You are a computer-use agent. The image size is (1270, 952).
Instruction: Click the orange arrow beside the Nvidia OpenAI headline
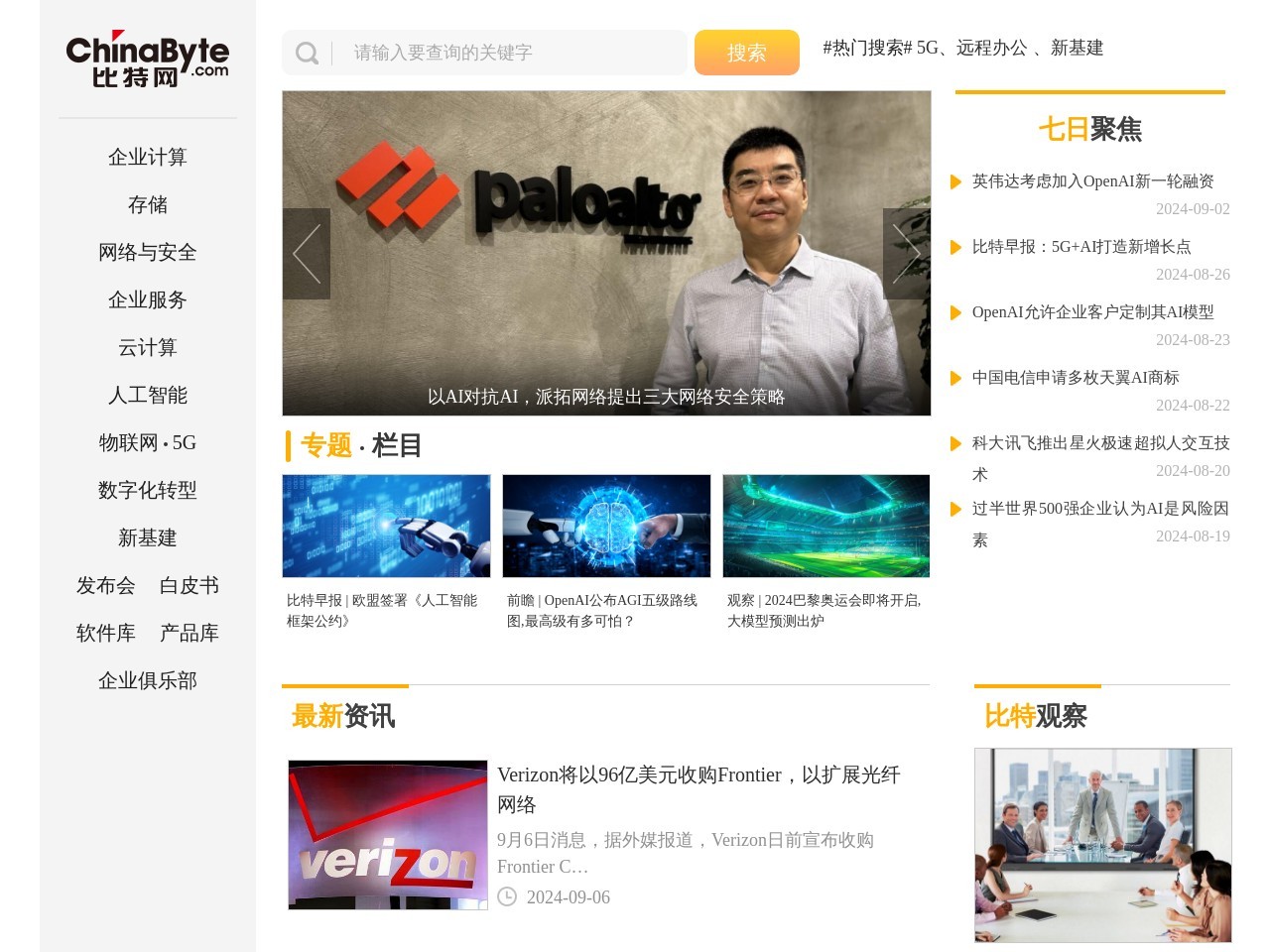[955, 182]
